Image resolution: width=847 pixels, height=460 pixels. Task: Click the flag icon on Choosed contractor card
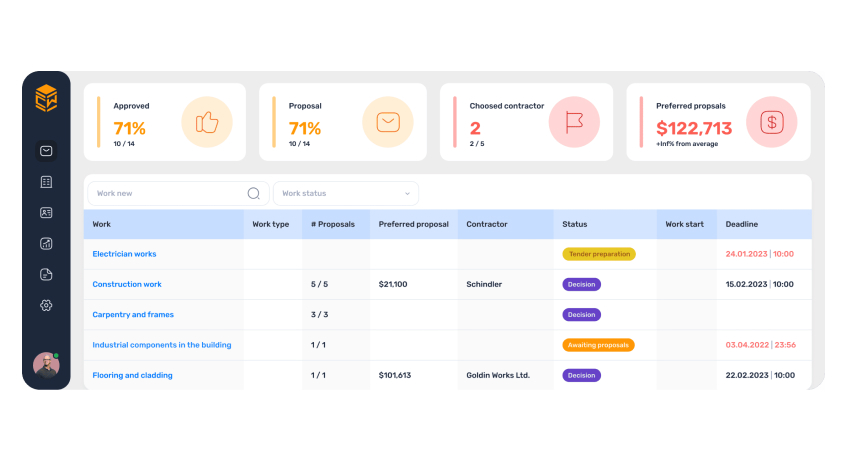pyautogui.click(x=574, y=122)
